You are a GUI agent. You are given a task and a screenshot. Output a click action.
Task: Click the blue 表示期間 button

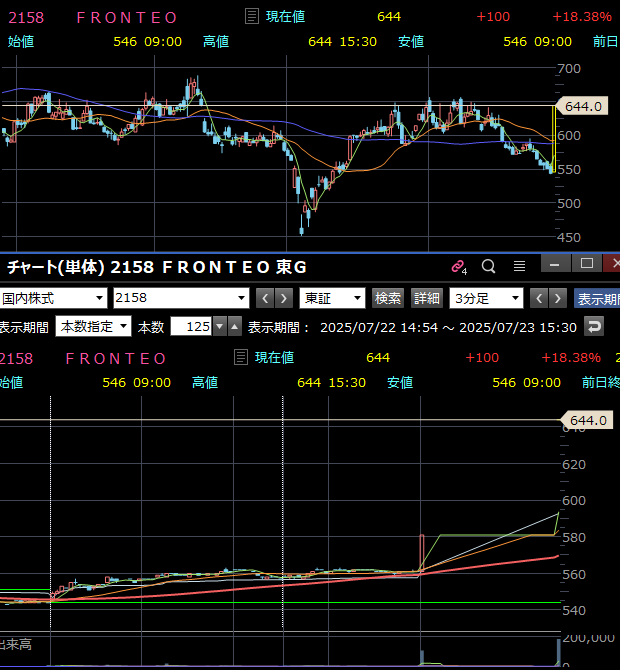pos(597,299)
